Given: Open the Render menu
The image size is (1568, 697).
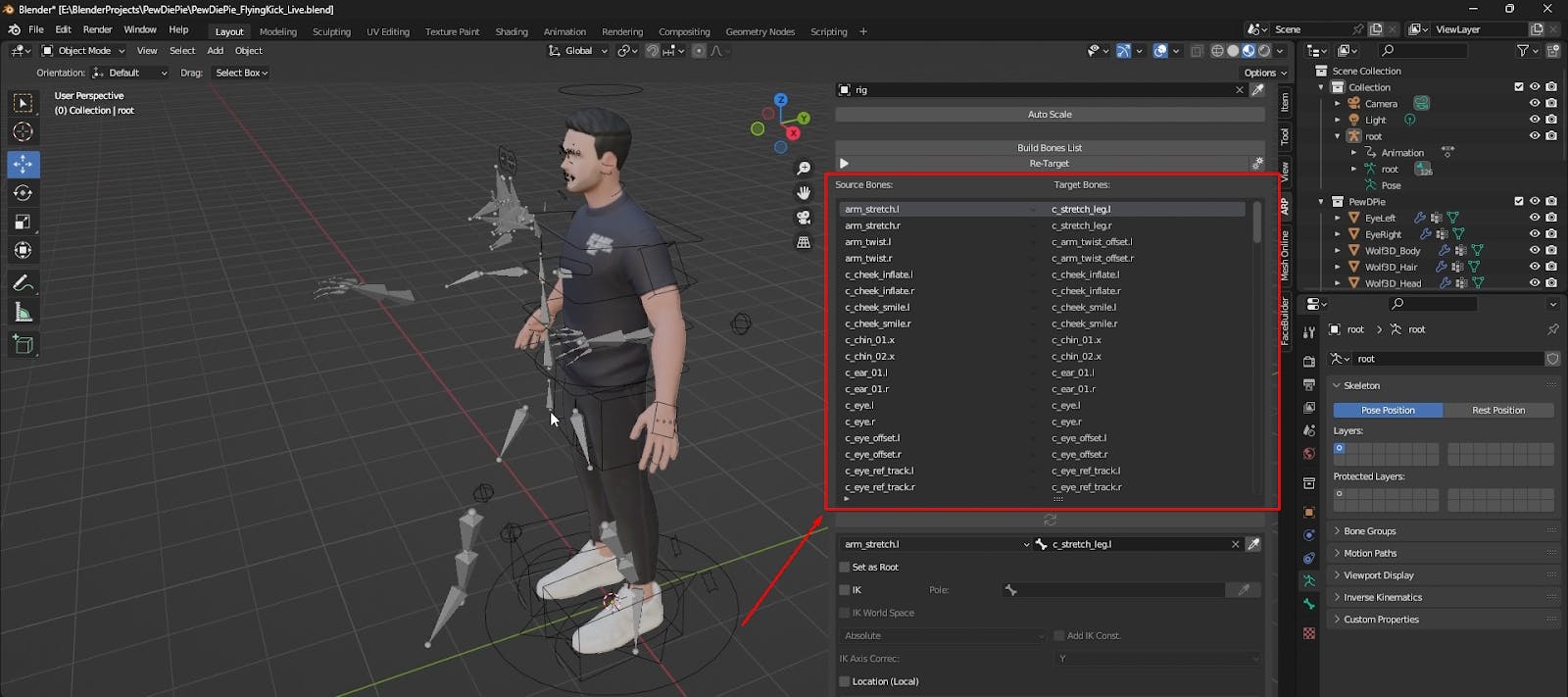Looking at the screenshot, I should point(97,29).
